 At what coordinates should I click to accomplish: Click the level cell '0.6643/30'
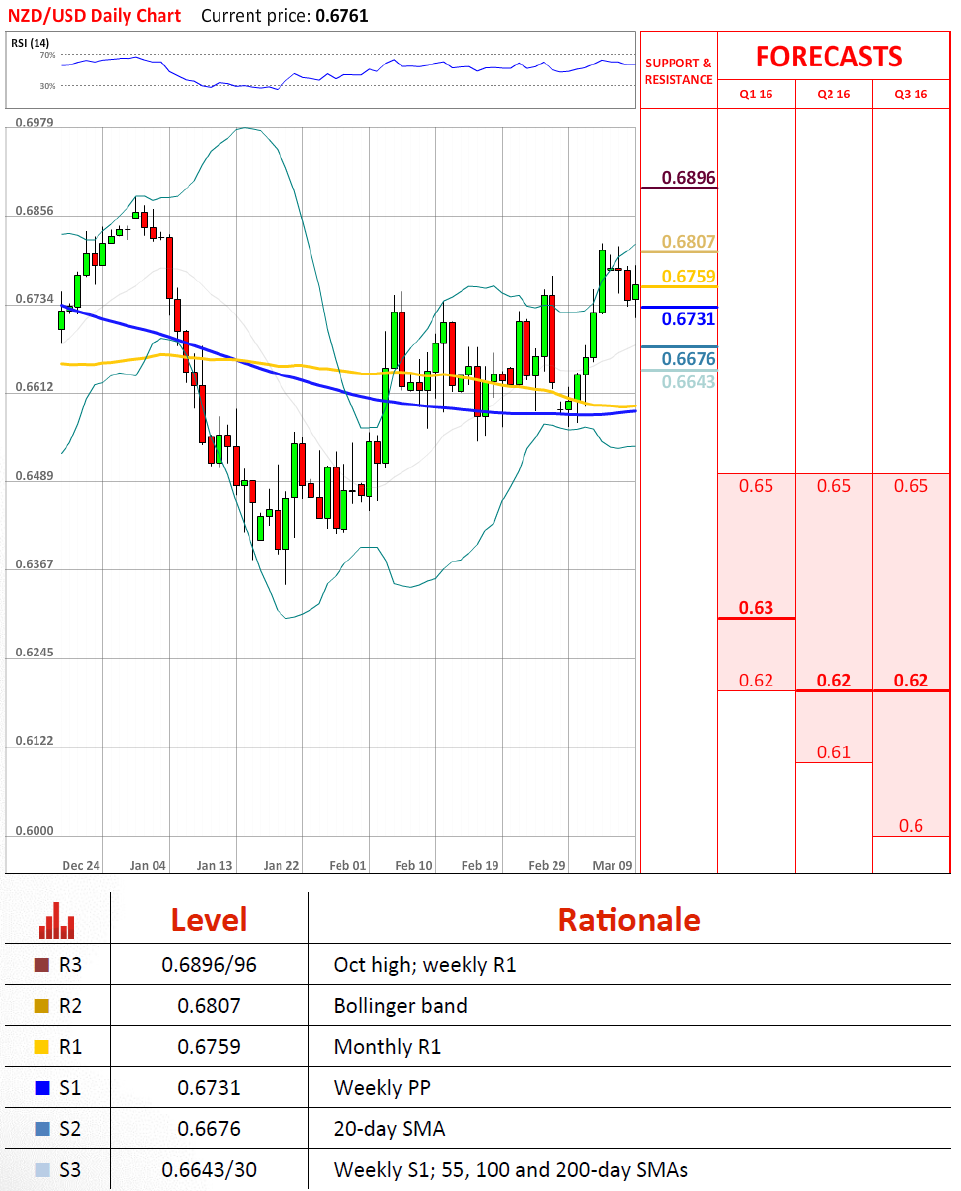[209, 1170]
